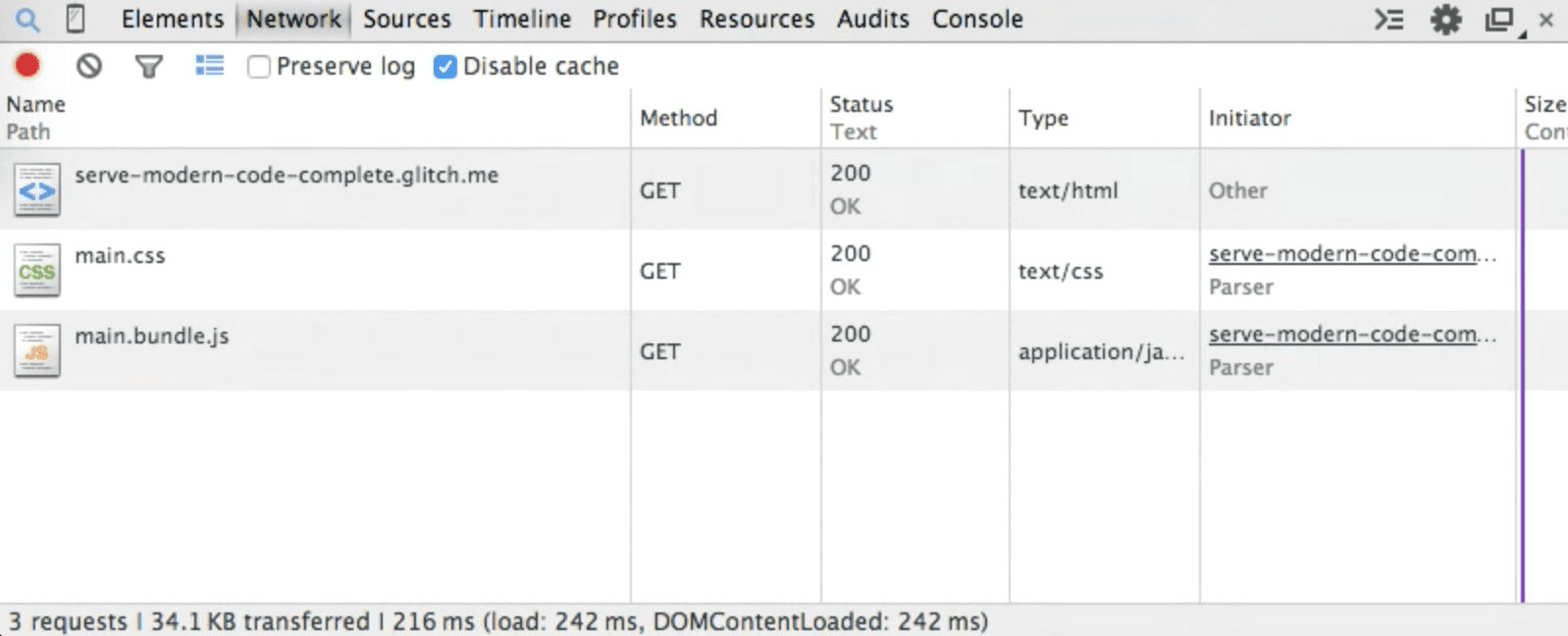Screen dimensions: 1568x636
Task: Change the DevTools dock position icon
Action: pos(1498,19)
